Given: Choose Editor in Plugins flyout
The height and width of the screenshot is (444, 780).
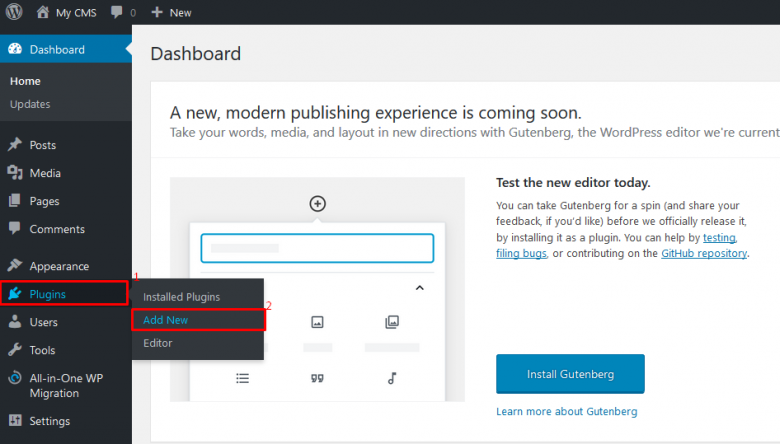Looking at the screenshot, I should pyautogui.click(x=158, y=343).
